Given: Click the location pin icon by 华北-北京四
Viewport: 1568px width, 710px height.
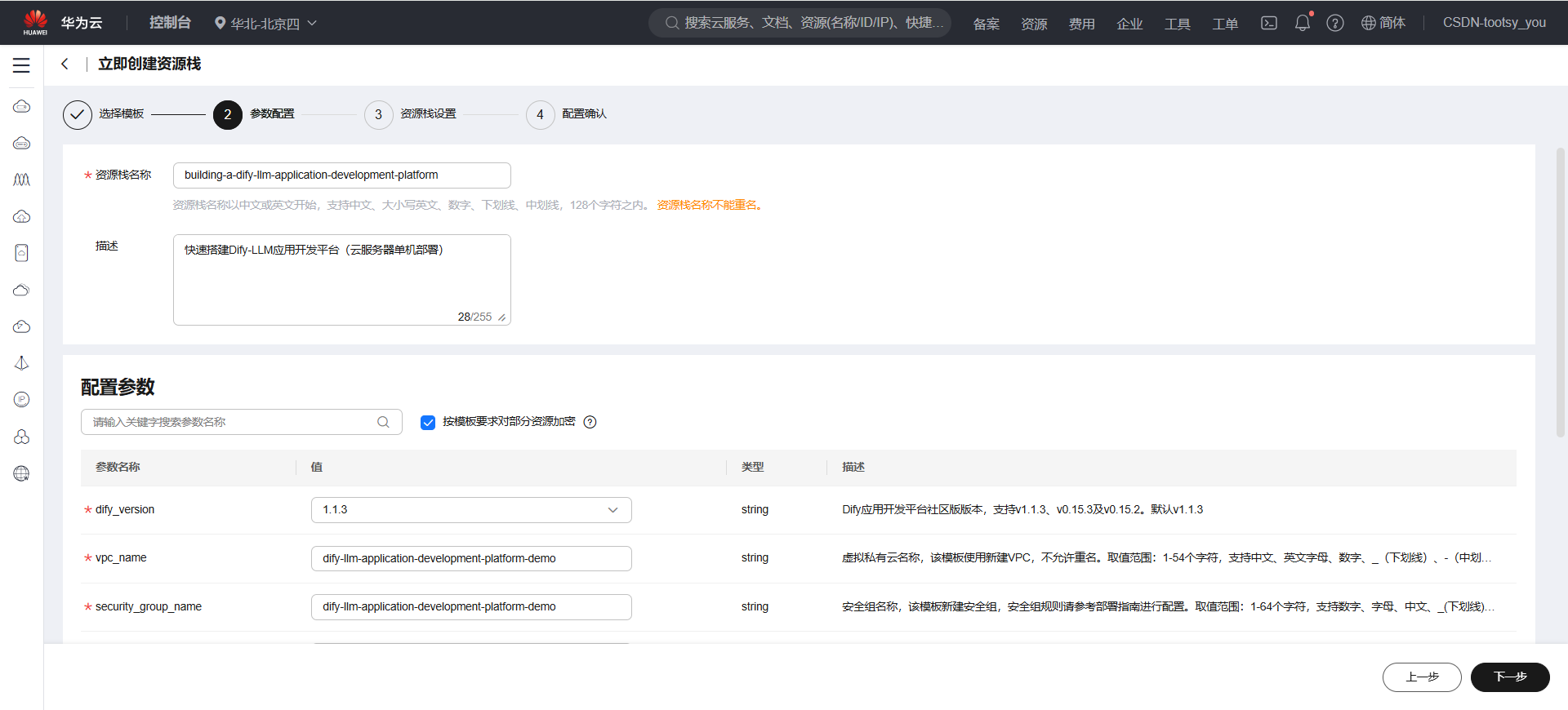Looking at the screenshot, I should (220, 23).
